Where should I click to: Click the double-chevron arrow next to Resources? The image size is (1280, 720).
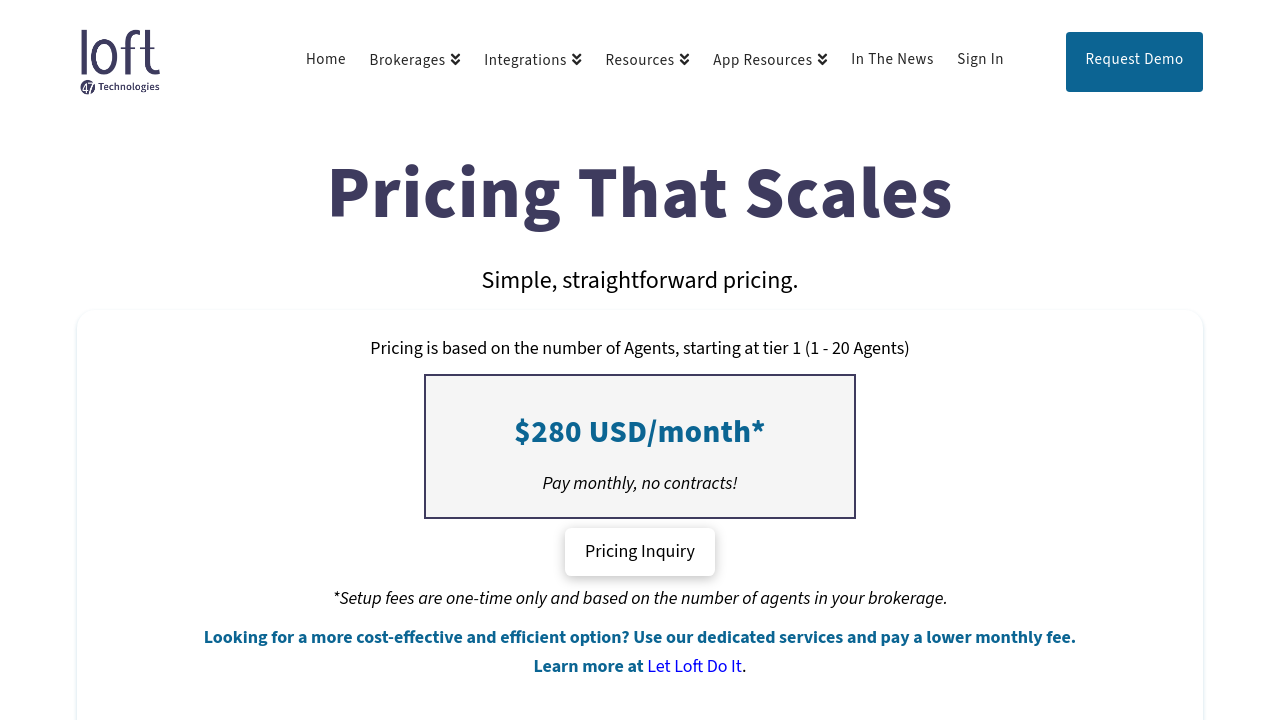(684, 60)
